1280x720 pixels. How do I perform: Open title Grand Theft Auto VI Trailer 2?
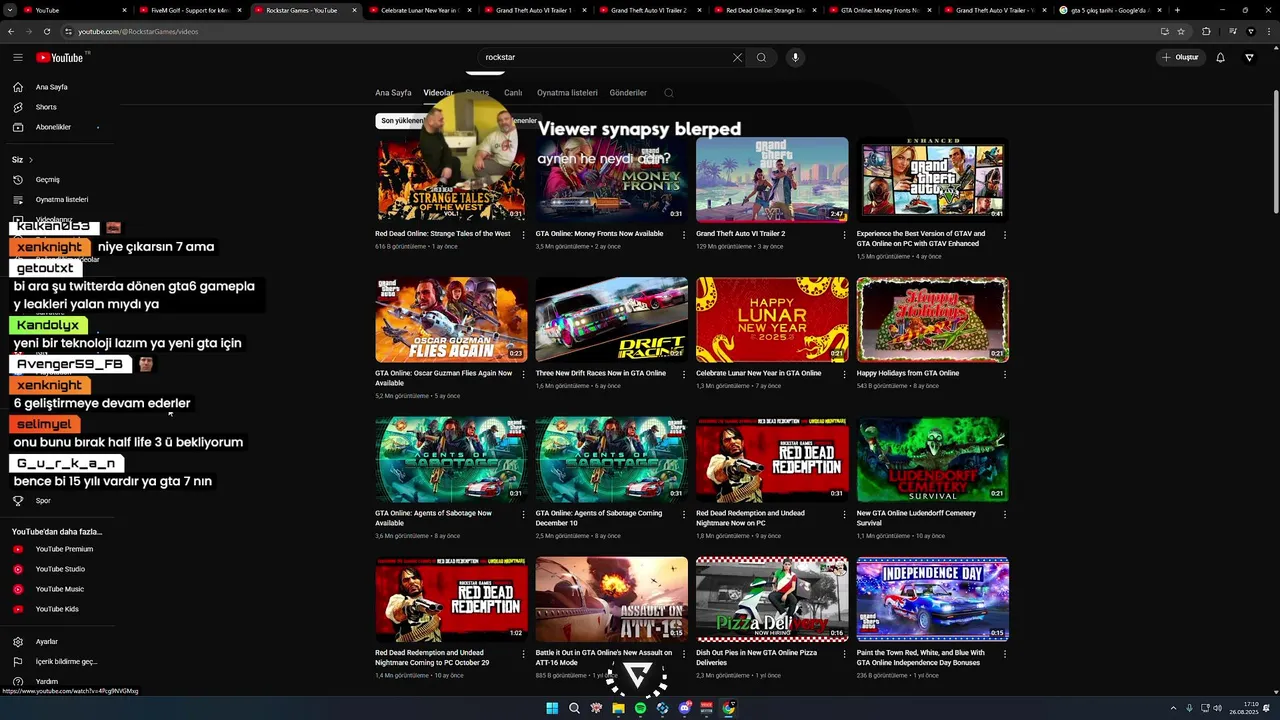click(x=741, y=234)
